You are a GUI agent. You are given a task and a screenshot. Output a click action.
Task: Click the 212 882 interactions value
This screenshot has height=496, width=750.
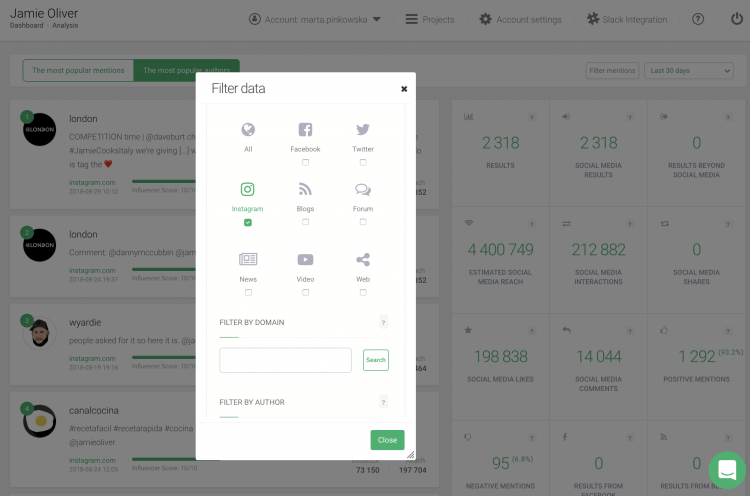(598, 250)
